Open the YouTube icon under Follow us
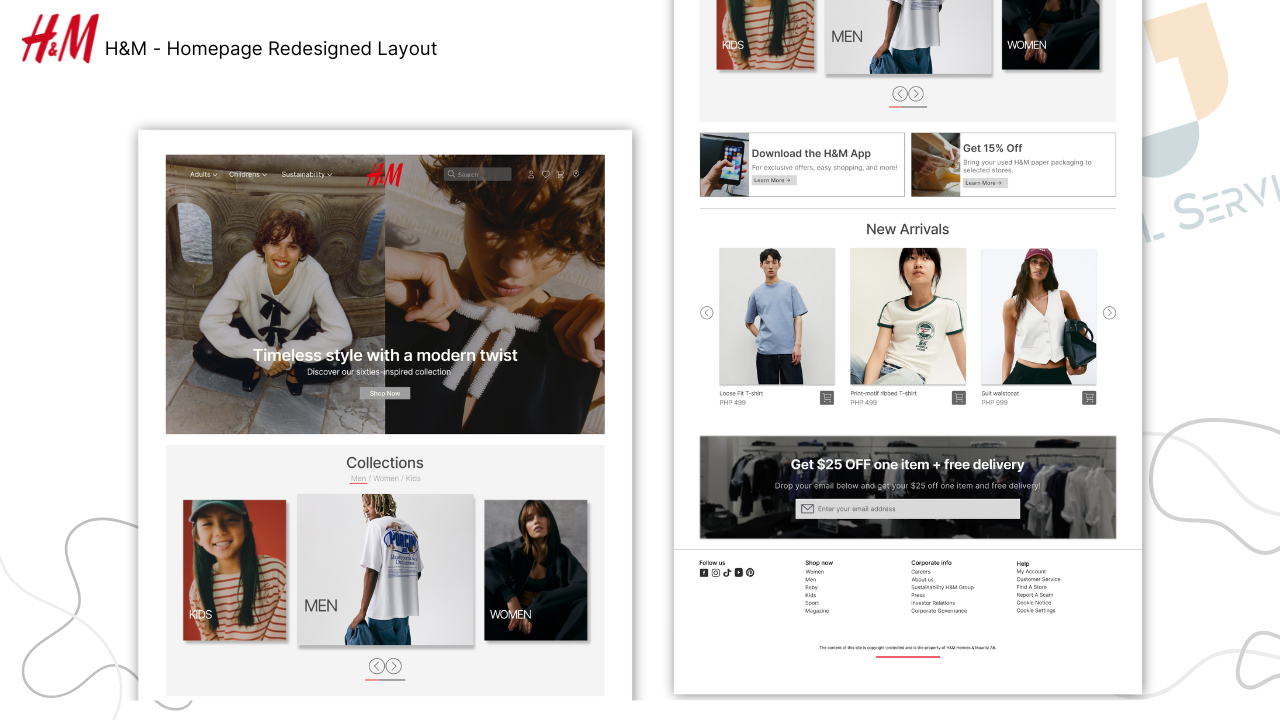Screen dimensions: 1280x720 click(739, 573)
